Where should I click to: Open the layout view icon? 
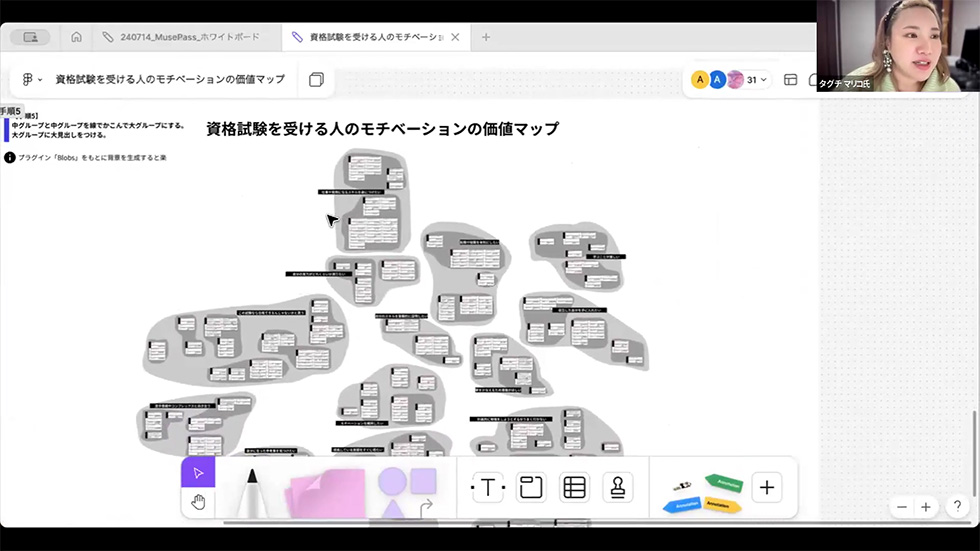pyautogui.click(x=791, y=79)
